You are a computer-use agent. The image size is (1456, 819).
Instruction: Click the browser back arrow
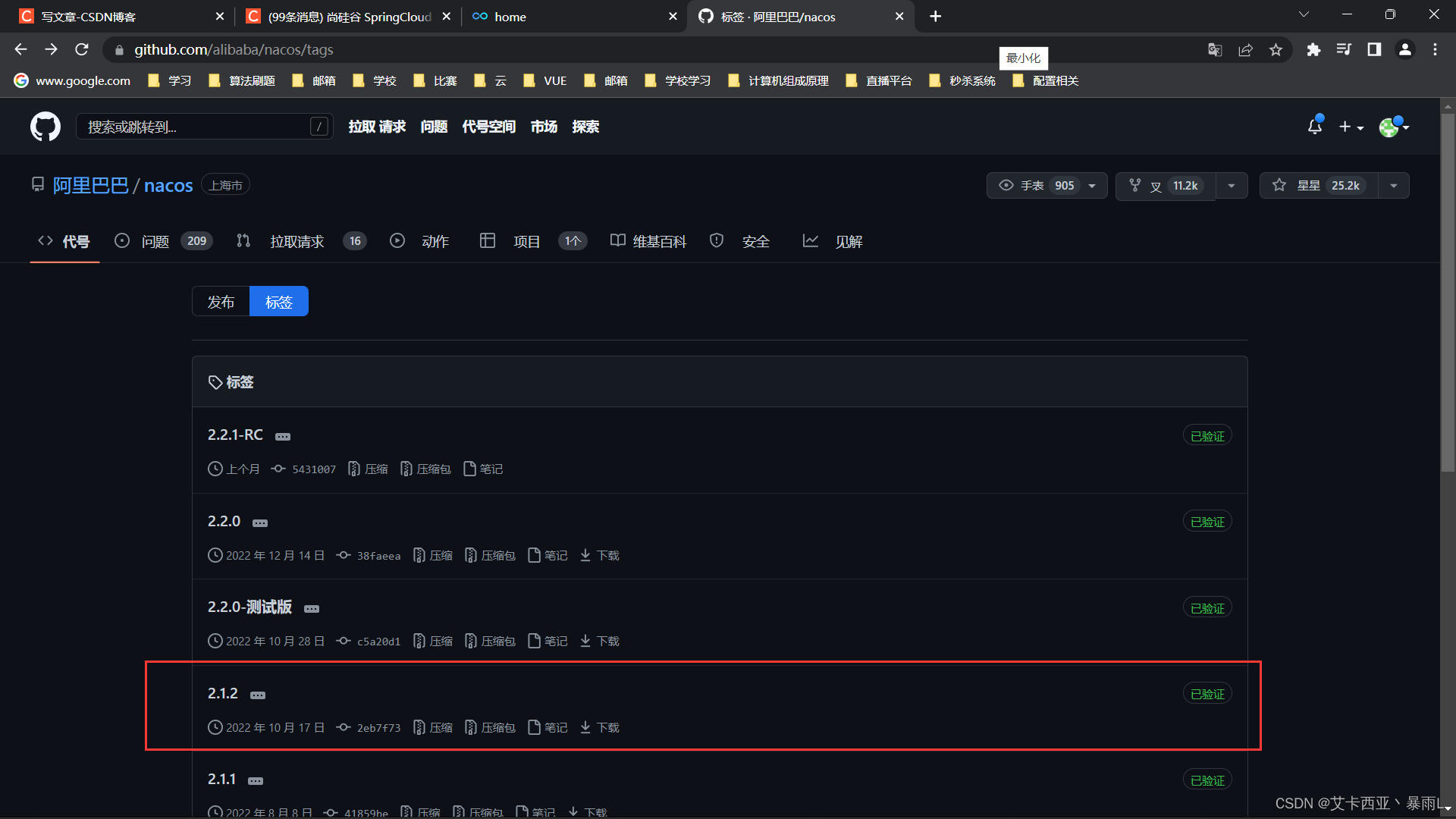click(x=20, y=49)
